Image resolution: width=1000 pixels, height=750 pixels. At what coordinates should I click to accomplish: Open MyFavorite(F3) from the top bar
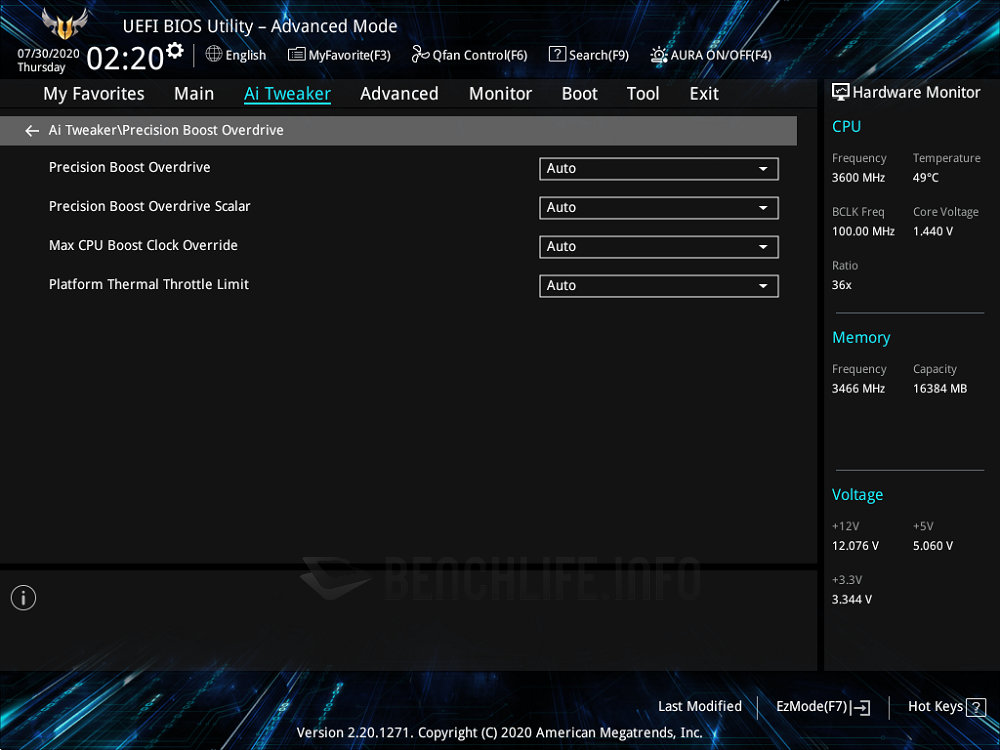339,55
